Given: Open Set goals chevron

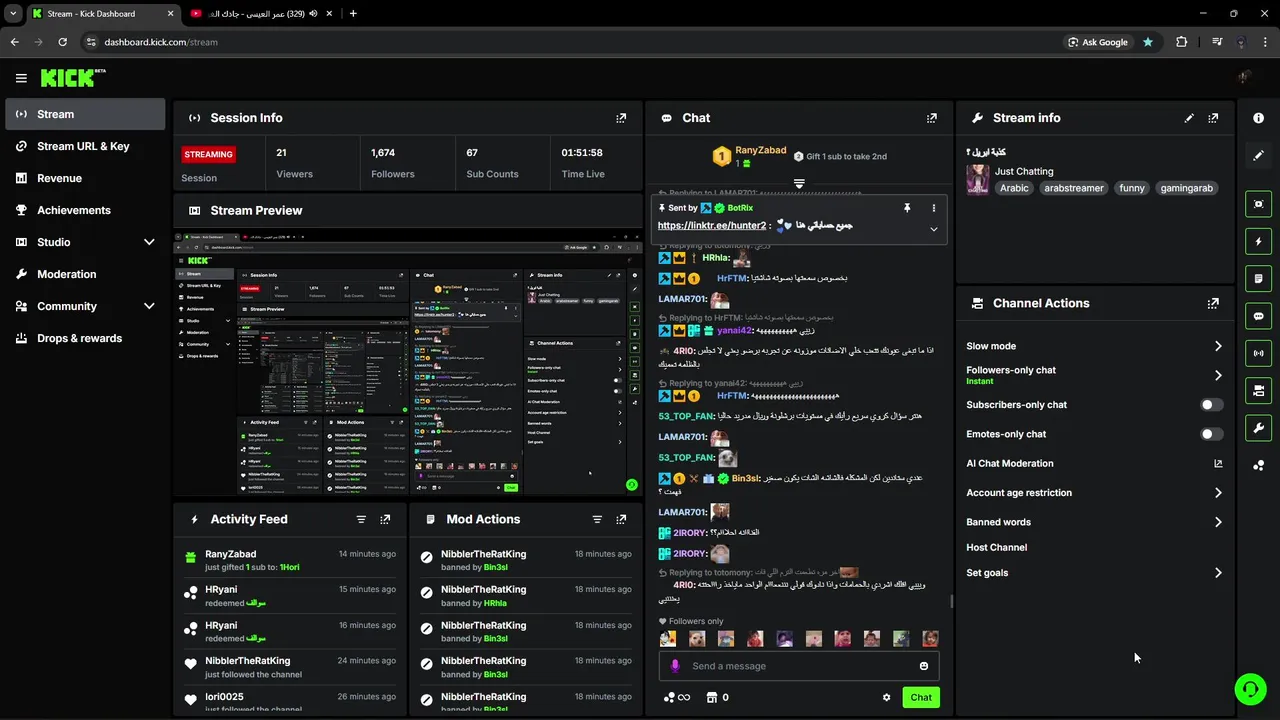Looking at the screenshot, I should click(x=1218, y=573).
